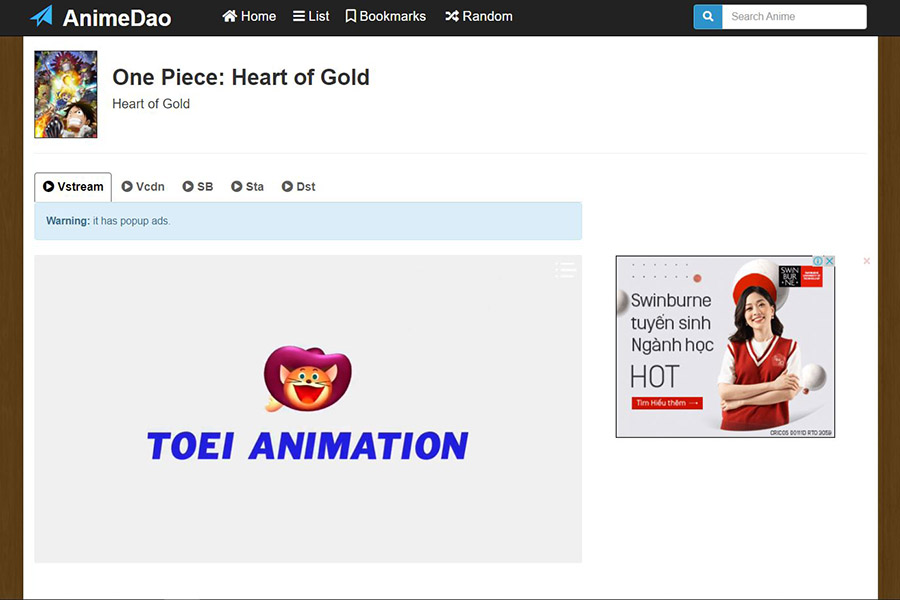Image resolution: width=900 pixels, height=600 pixels.
Task: Click the AnimeDao paper plane logo icon
Action: coord(41,17)
